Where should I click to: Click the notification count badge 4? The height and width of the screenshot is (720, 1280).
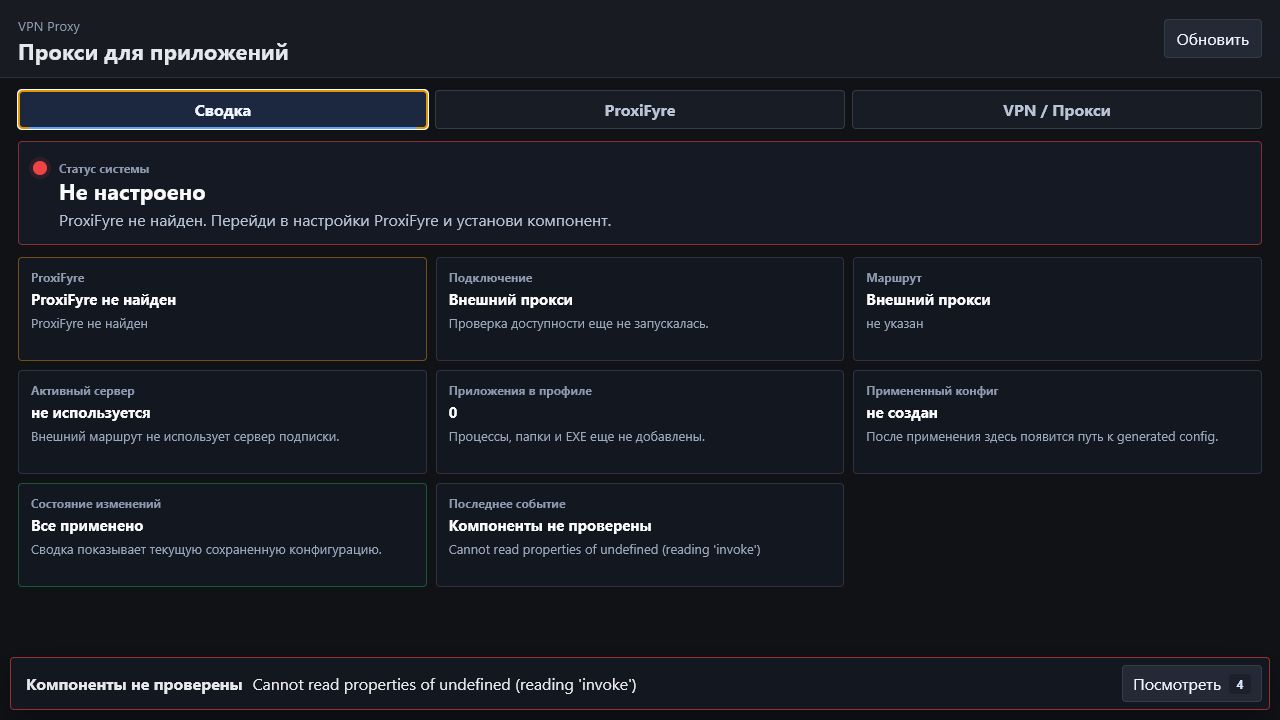tap(1240, 684)
